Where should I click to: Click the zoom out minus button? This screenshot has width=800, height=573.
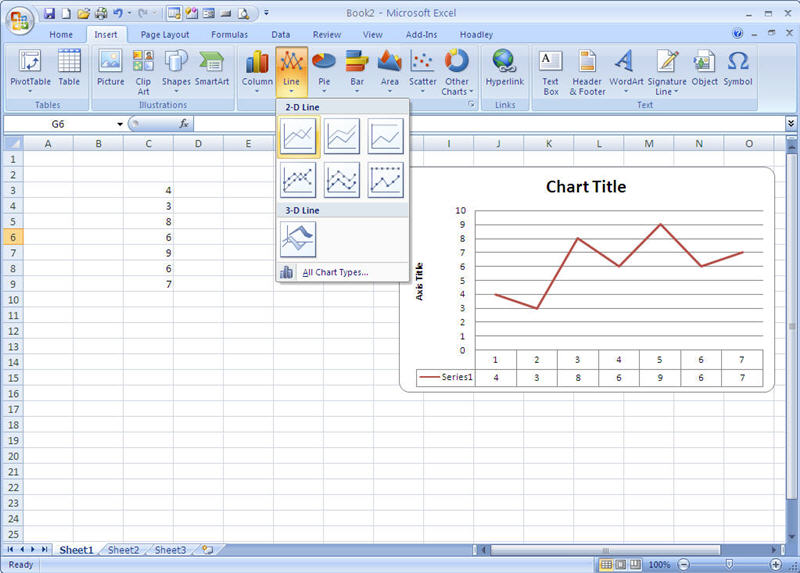click(x=684, y=564)
